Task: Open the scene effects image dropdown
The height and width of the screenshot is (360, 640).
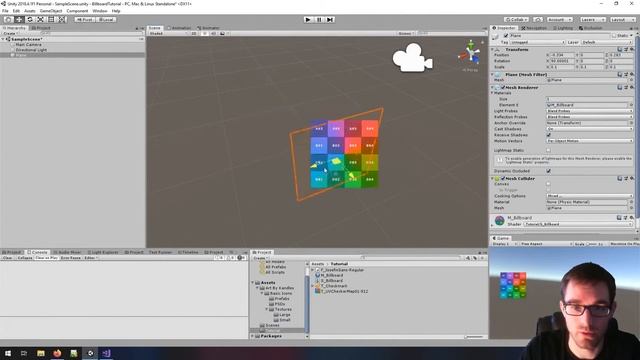Action: [224, 33]
